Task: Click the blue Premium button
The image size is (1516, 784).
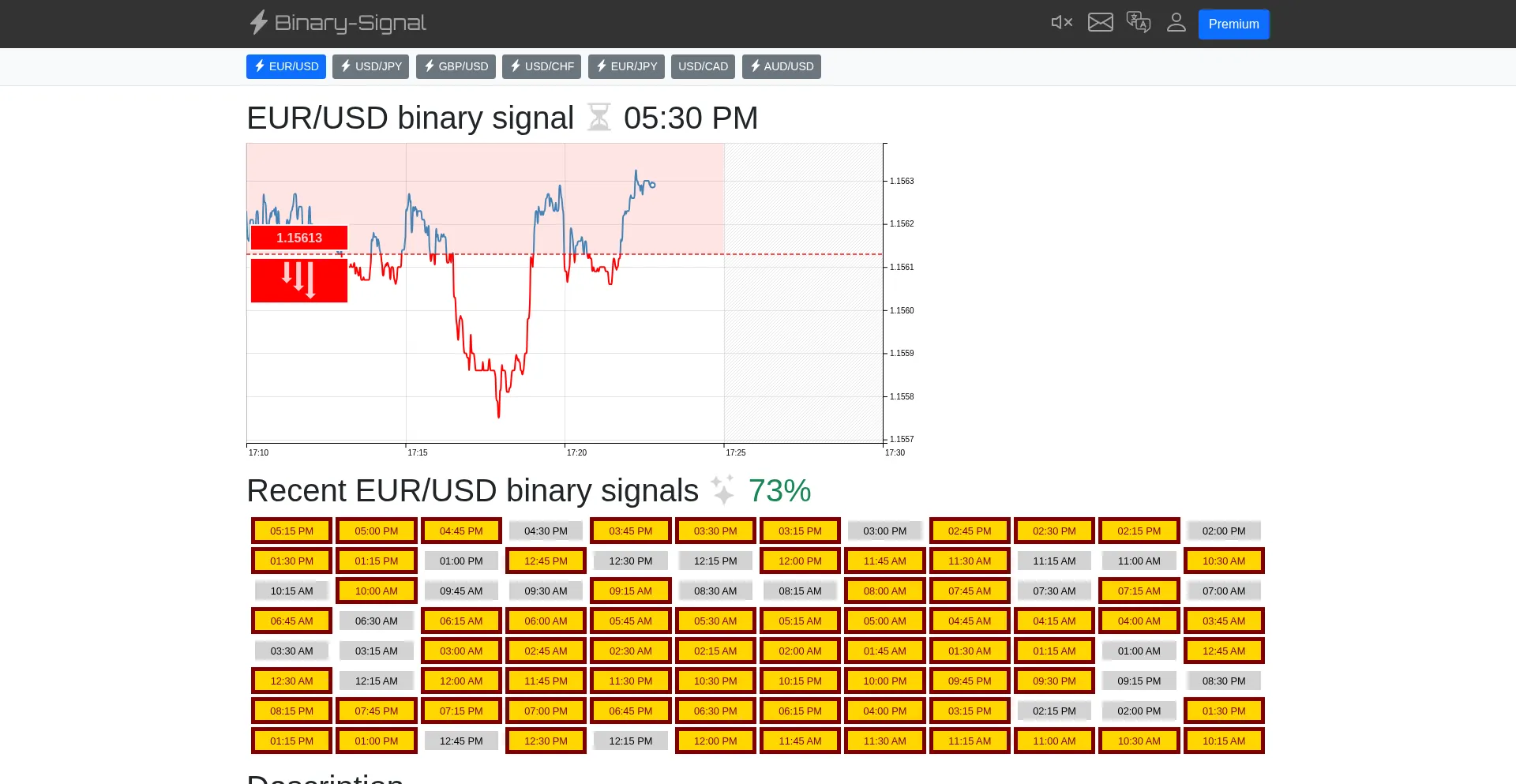Action: pyautogui.click(x=1233, y=24)
